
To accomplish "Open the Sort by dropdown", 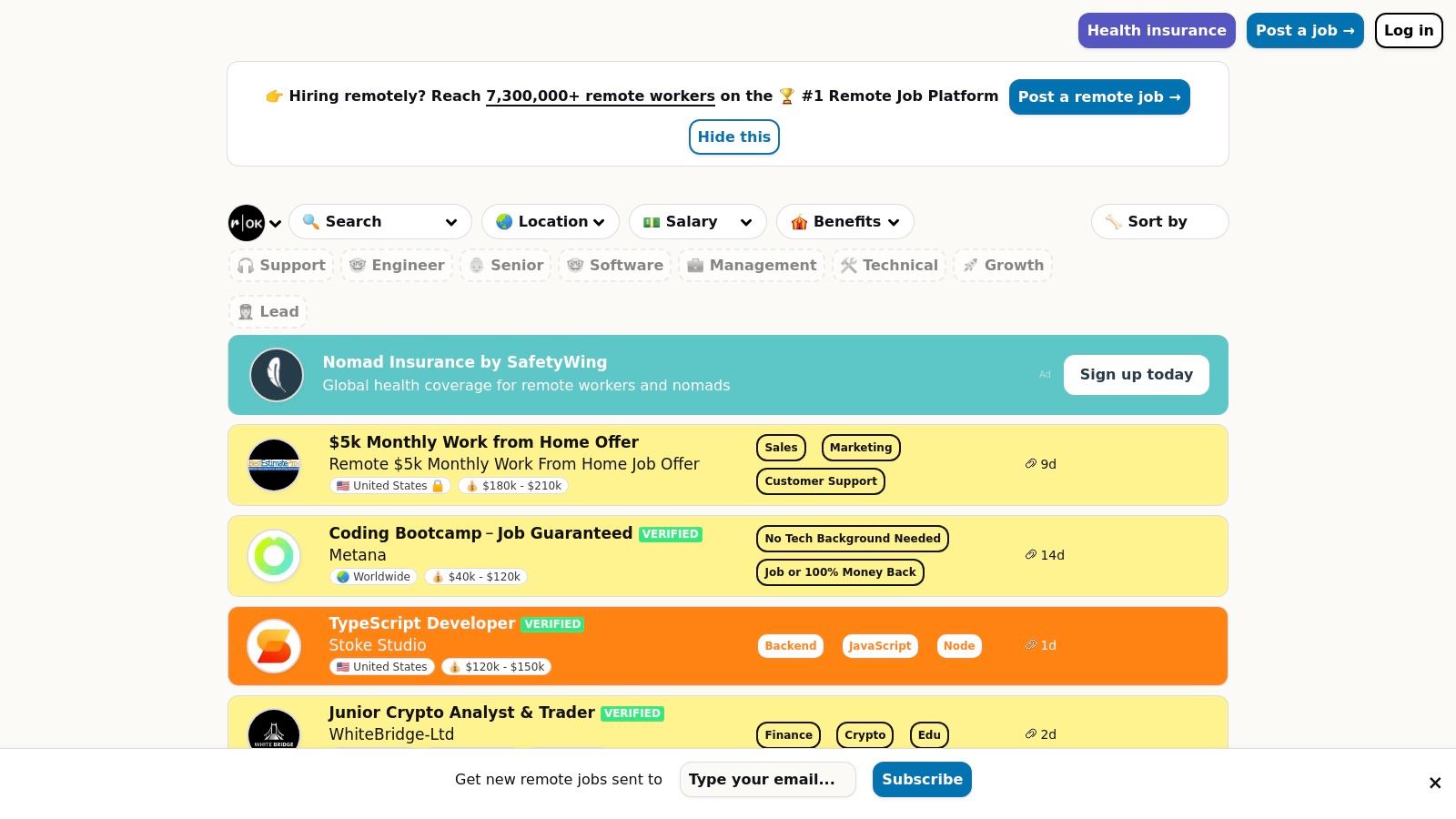I will click(x=1160, y=222).
